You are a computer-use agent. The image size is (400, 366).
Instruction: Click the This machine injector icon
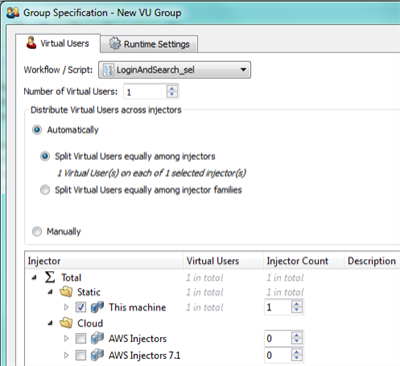(97, 307)
